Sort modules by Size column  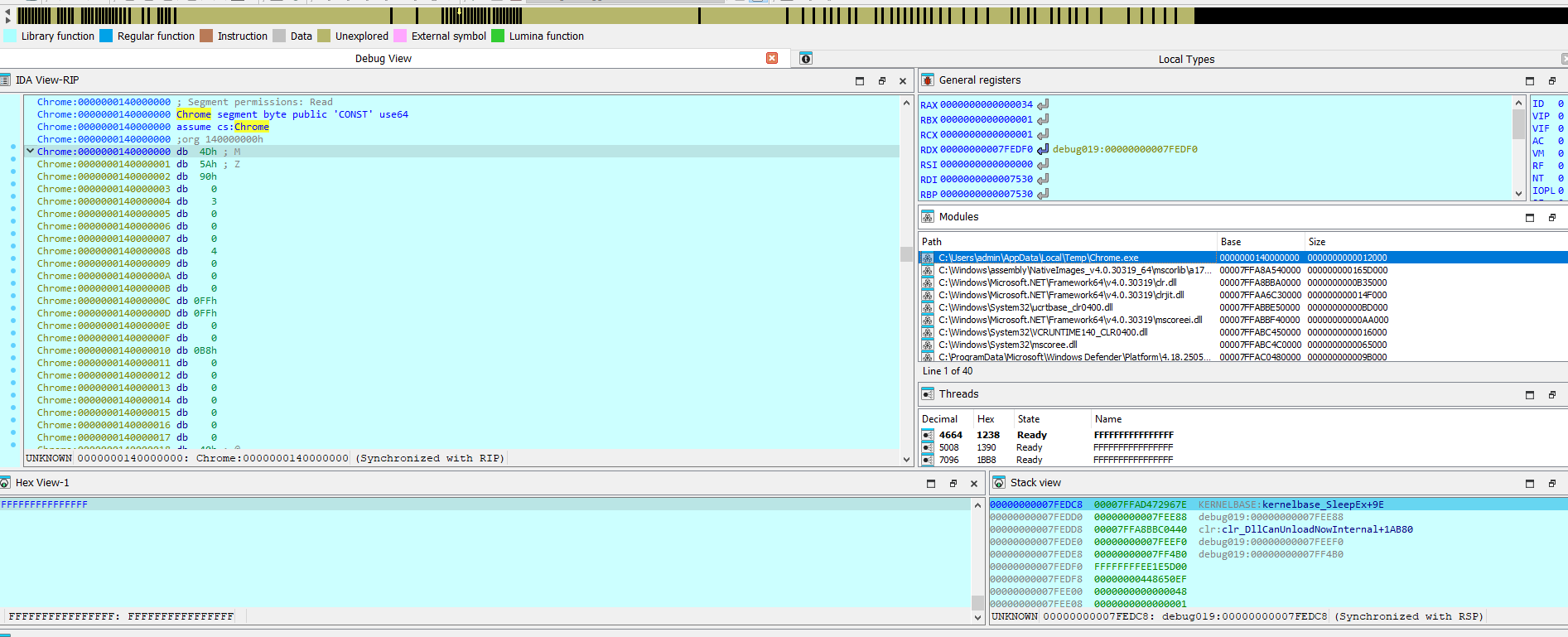tap(1435, 242)
